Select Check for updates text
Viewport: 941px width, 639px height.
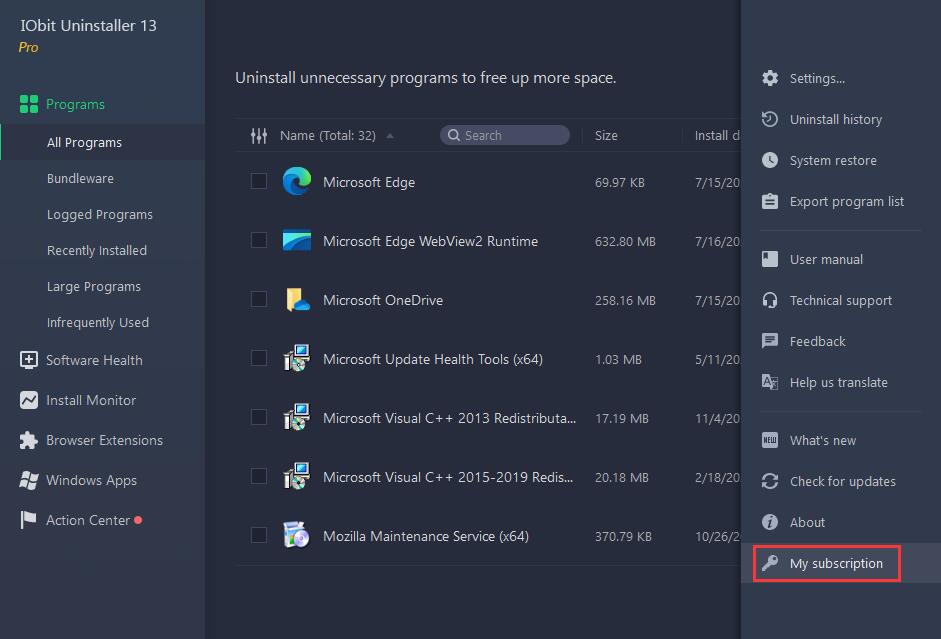(x=843, y=481)
